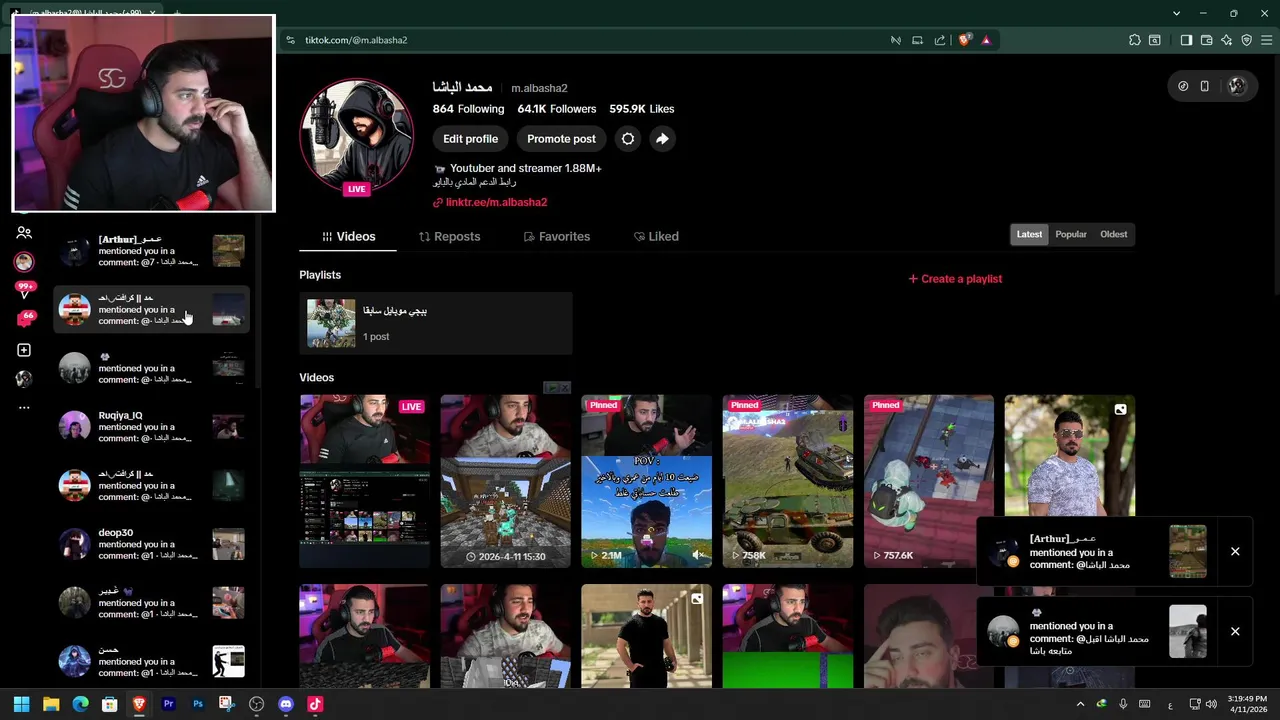This screenshot has height=720, width=1280.
Task: Open the [Arthur] mention in the notification list
Action: tap(151, 251)
